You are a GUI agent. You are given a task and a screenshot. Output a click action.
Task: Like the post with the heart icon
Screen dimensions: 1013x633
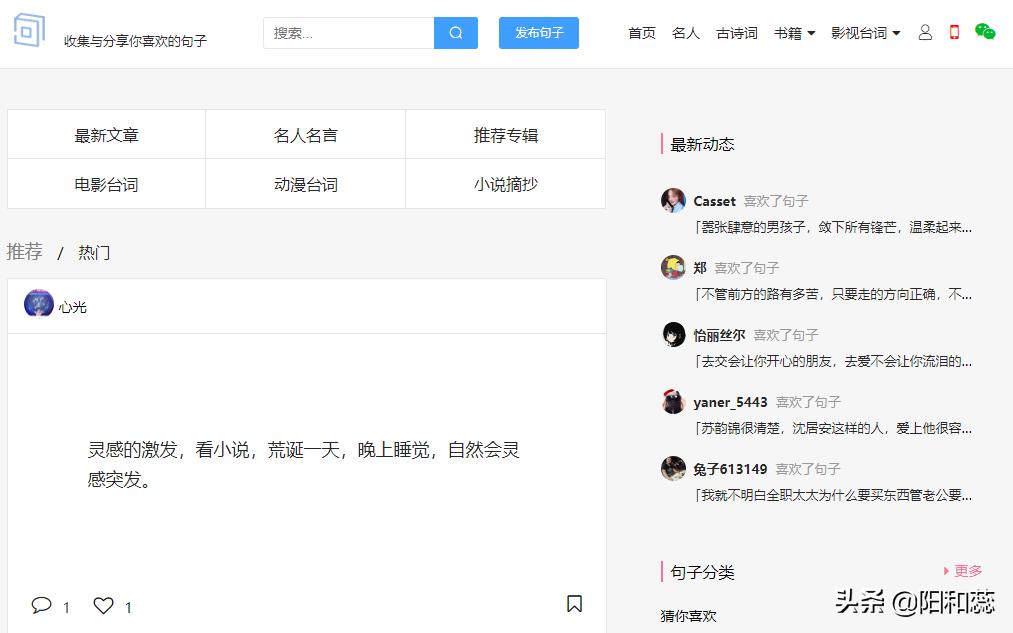pos(103,605)
